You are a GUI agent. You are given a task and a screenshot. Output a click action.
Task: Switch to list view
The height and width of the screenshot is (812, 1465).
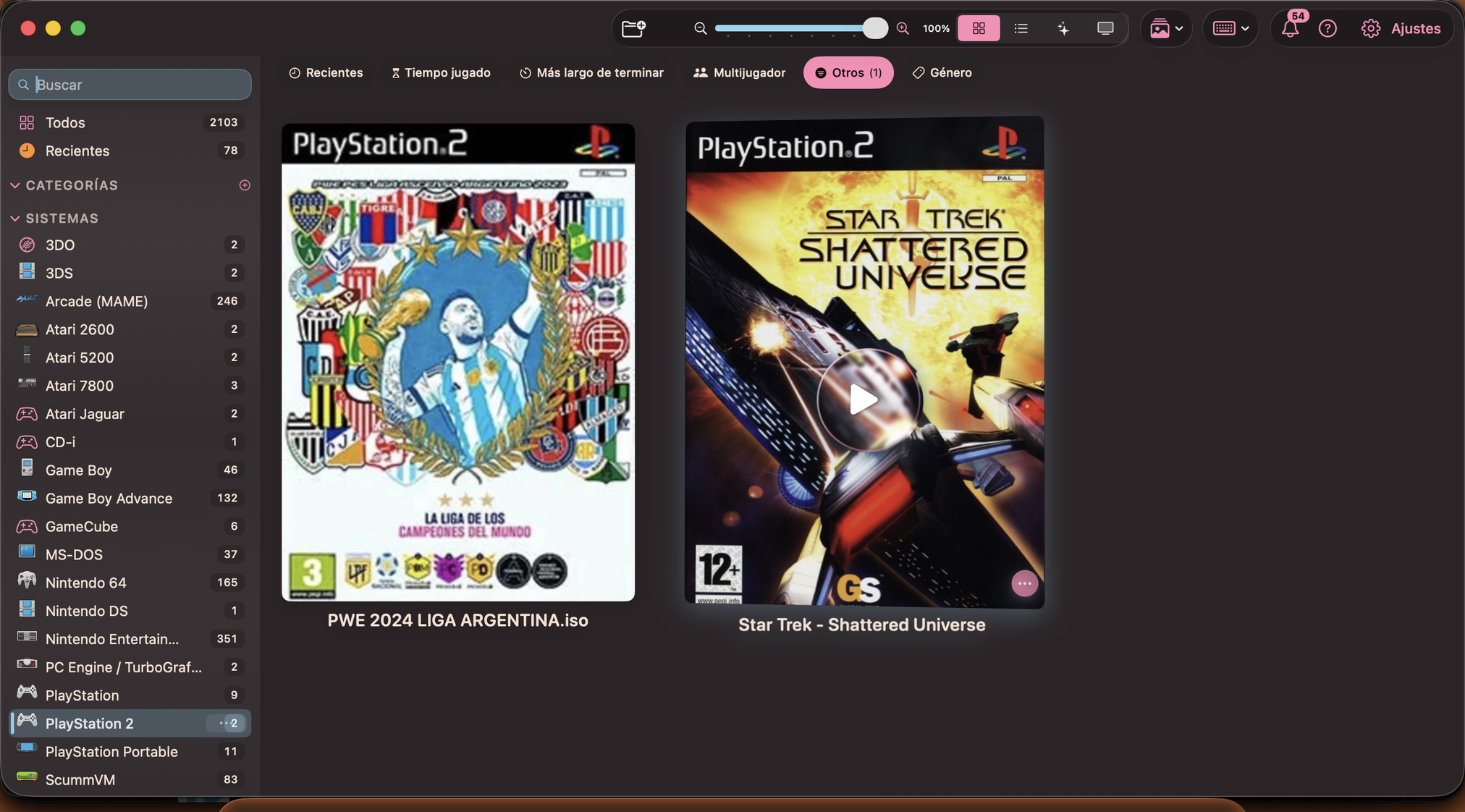click(1021, 28)
